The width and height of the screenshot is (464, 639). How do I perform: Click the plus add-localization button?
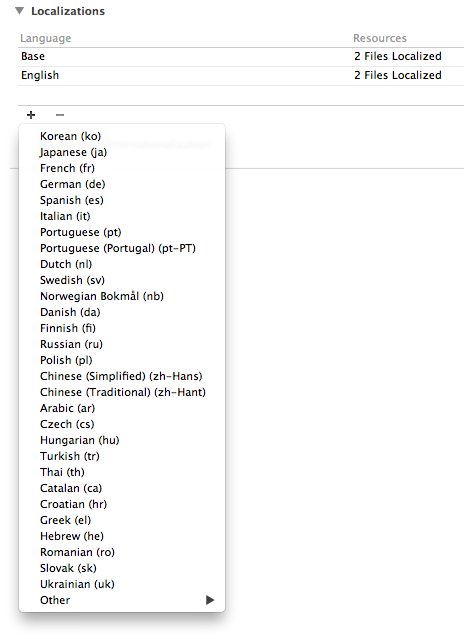[x=31, y=115]
